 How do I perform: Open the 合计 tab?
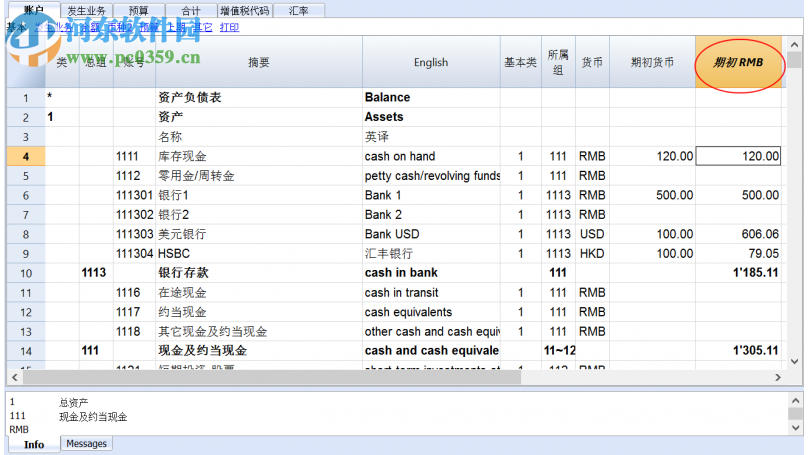tap(191, 10)
